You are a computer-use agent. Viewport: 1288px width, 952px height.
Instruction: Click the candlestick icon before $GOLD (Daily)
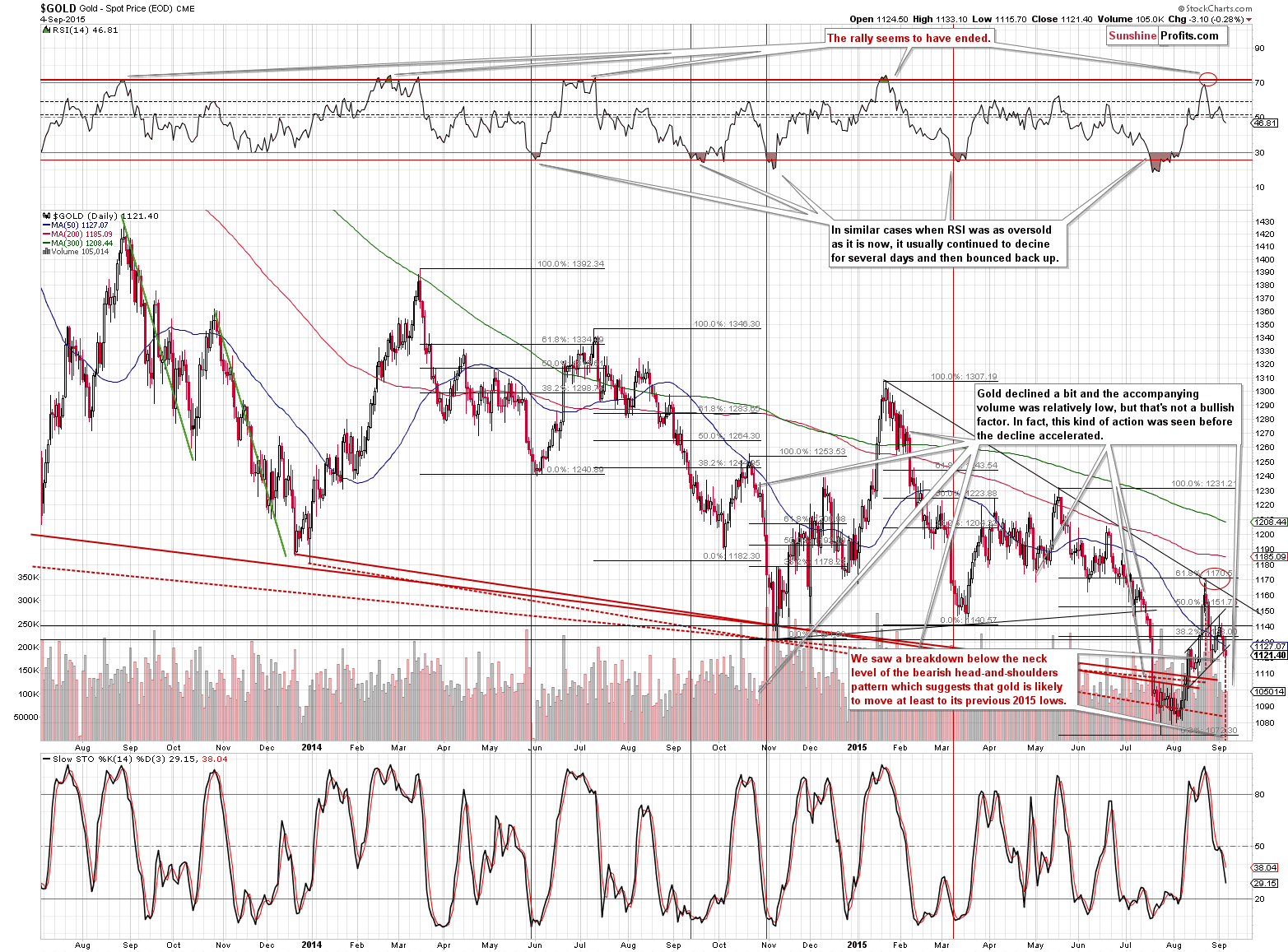(47, 216)
